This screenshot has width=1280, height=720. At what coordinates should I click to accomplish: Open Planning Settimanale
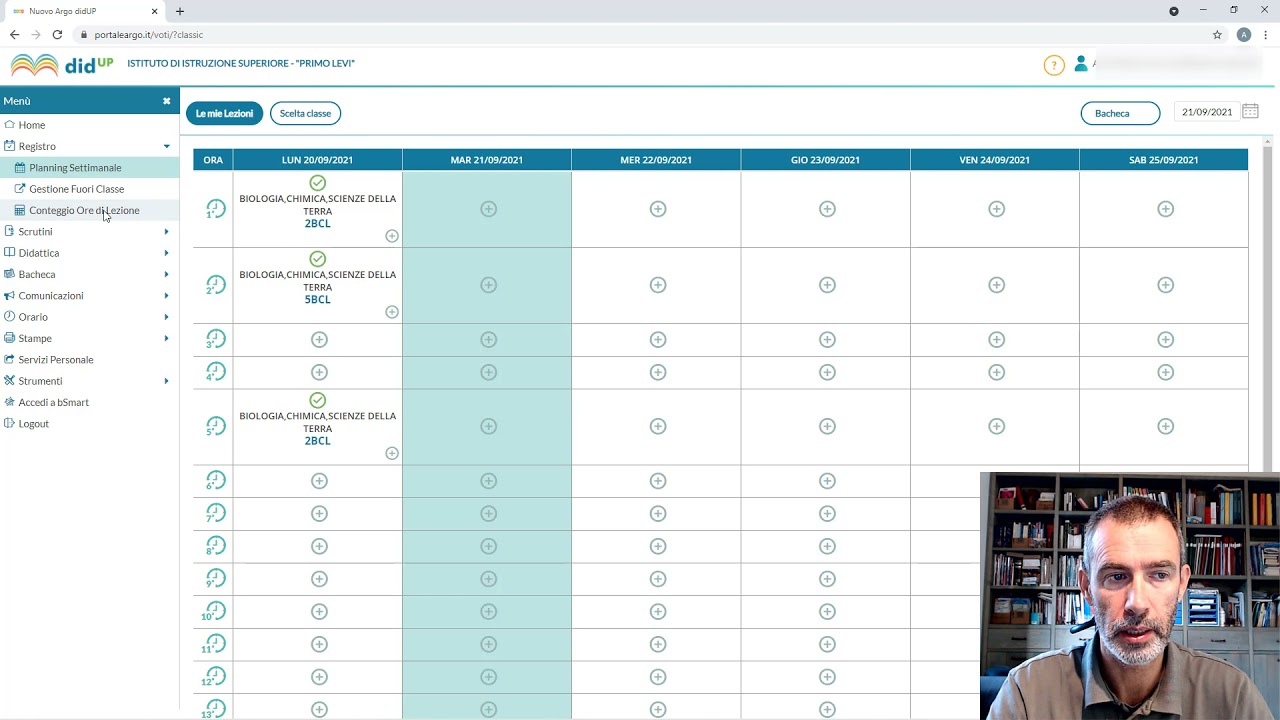coord(75,168)
